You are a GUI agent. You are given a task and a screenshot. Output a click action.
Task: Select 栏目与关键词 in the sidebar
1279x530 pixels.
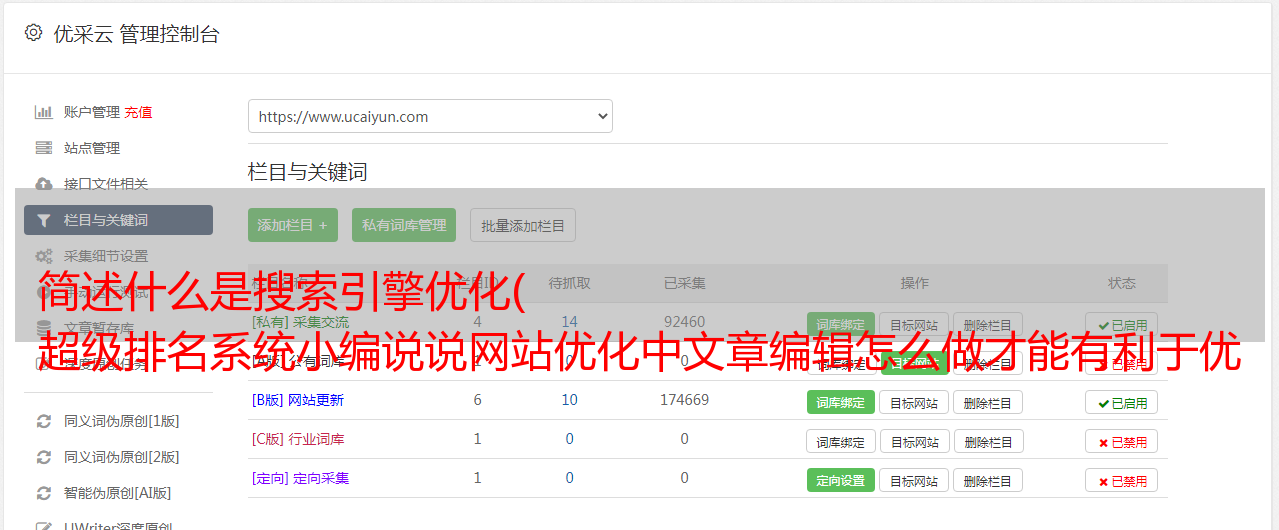118,220
